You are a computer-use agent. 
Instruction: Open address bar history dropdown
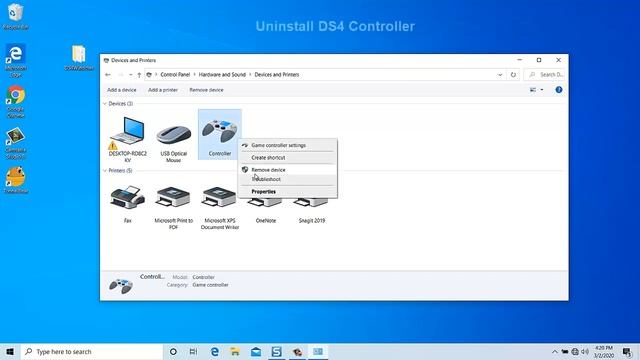tap(500, 75)
